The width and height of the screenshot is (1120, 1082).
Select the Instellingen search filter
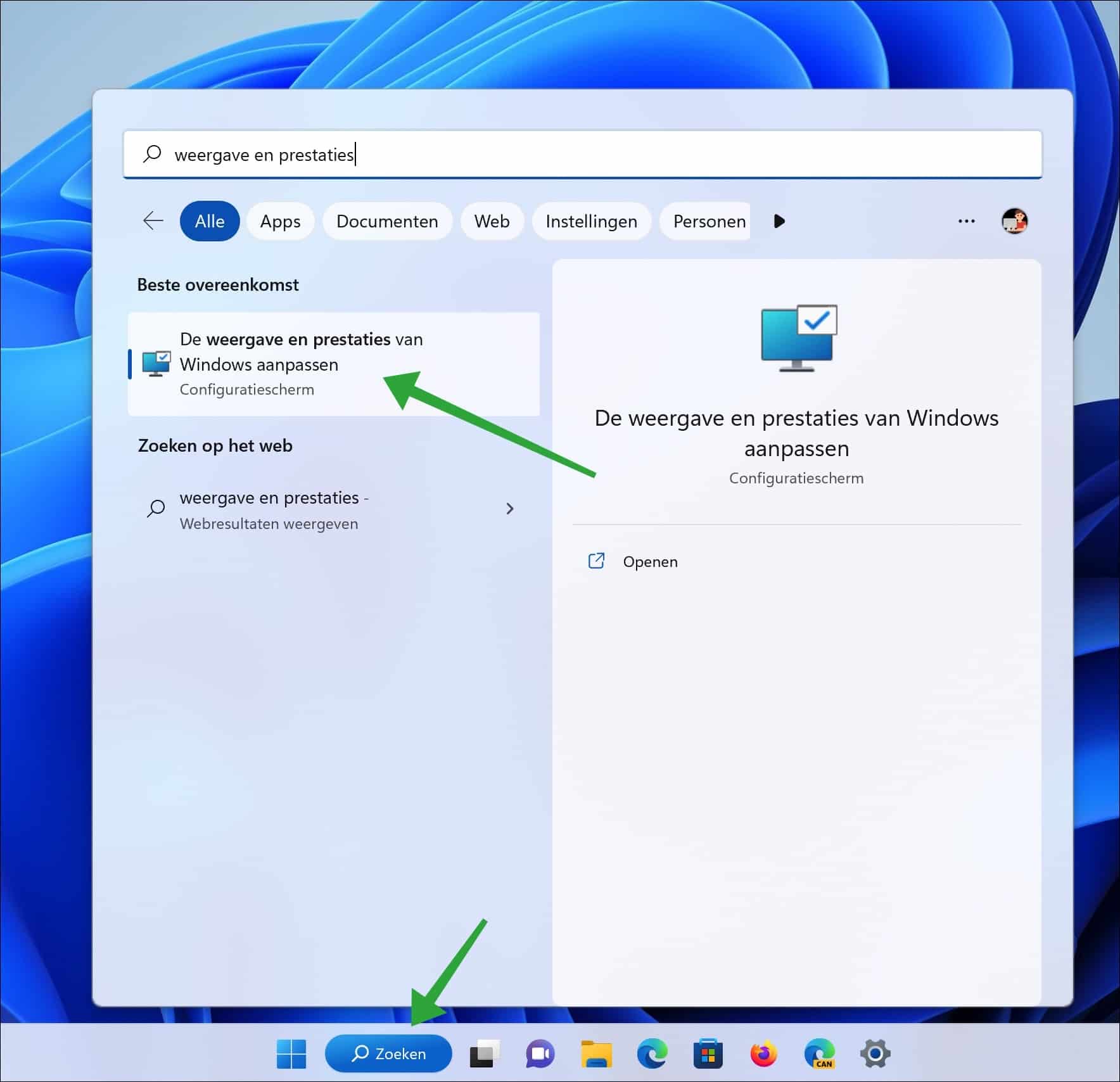point(591,221)
